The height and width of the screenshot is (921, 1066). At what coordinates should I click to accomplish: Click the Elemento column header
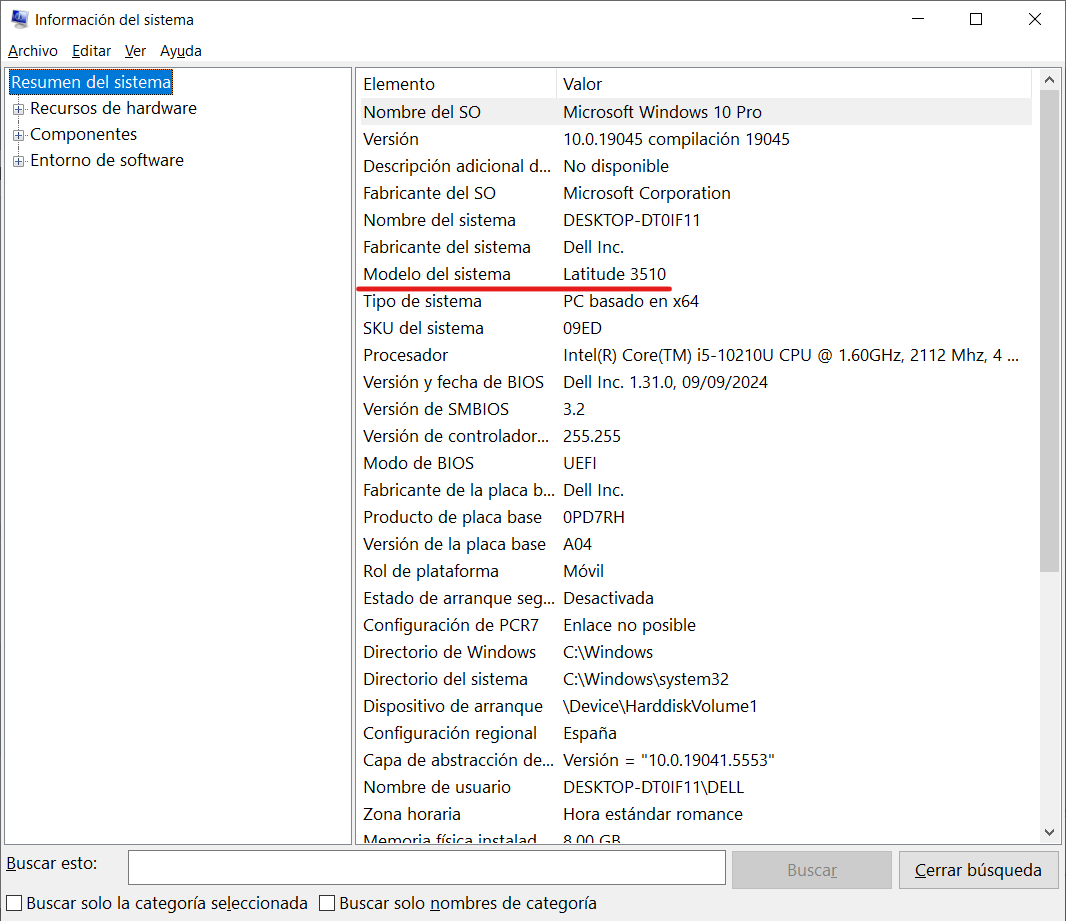coord(458,84)
